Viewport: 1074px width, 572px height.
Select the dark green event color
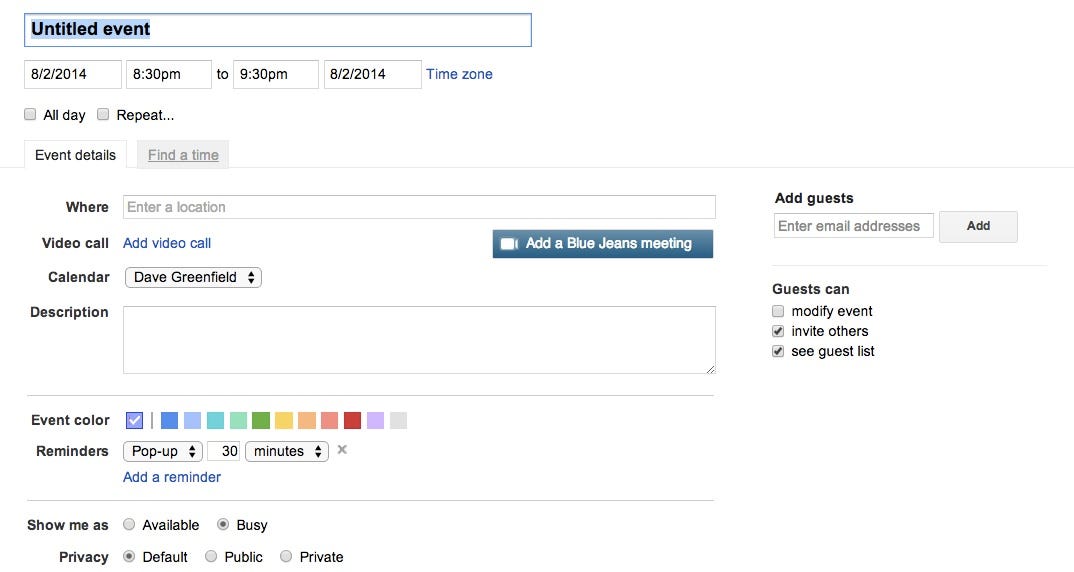click(261, 420)
